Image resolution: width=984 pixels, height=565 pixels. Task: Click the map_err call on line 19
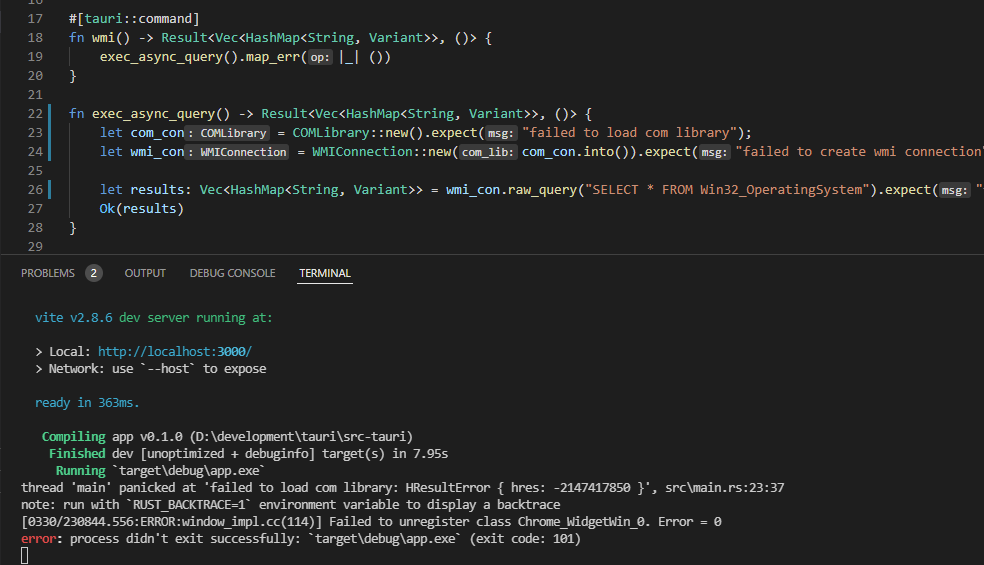(272, 57)
